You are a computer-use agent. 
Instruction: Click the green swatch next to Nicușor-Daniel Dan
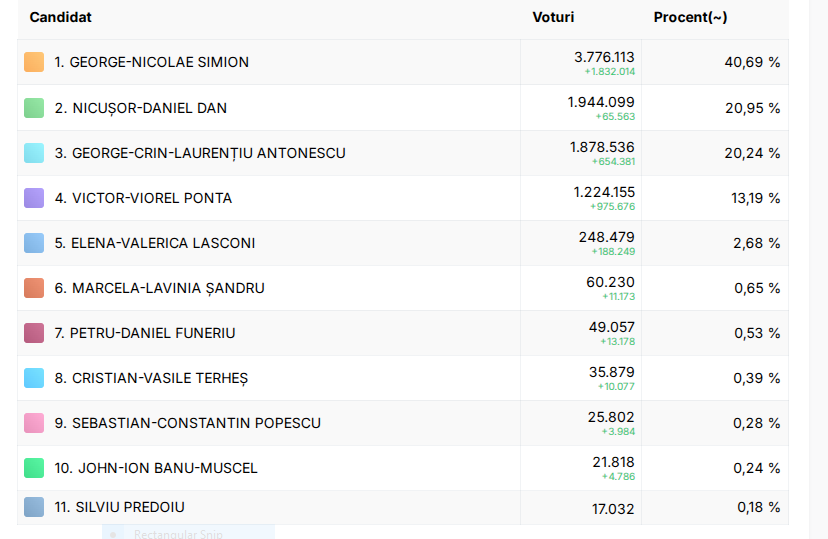point(34,108)
